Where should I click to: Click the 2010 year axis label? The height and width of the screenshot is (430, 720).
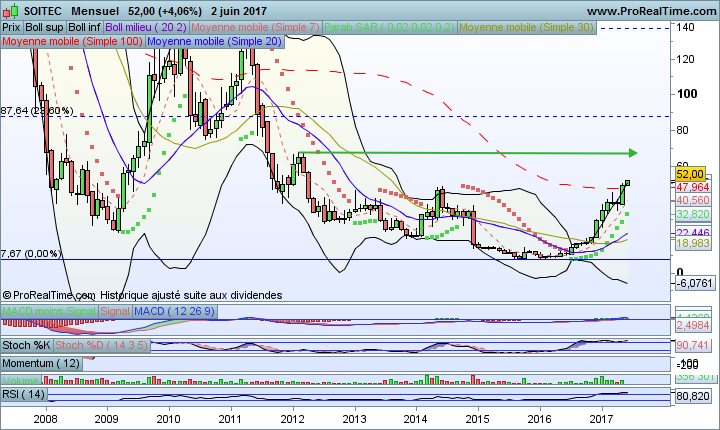coord(169,419)
